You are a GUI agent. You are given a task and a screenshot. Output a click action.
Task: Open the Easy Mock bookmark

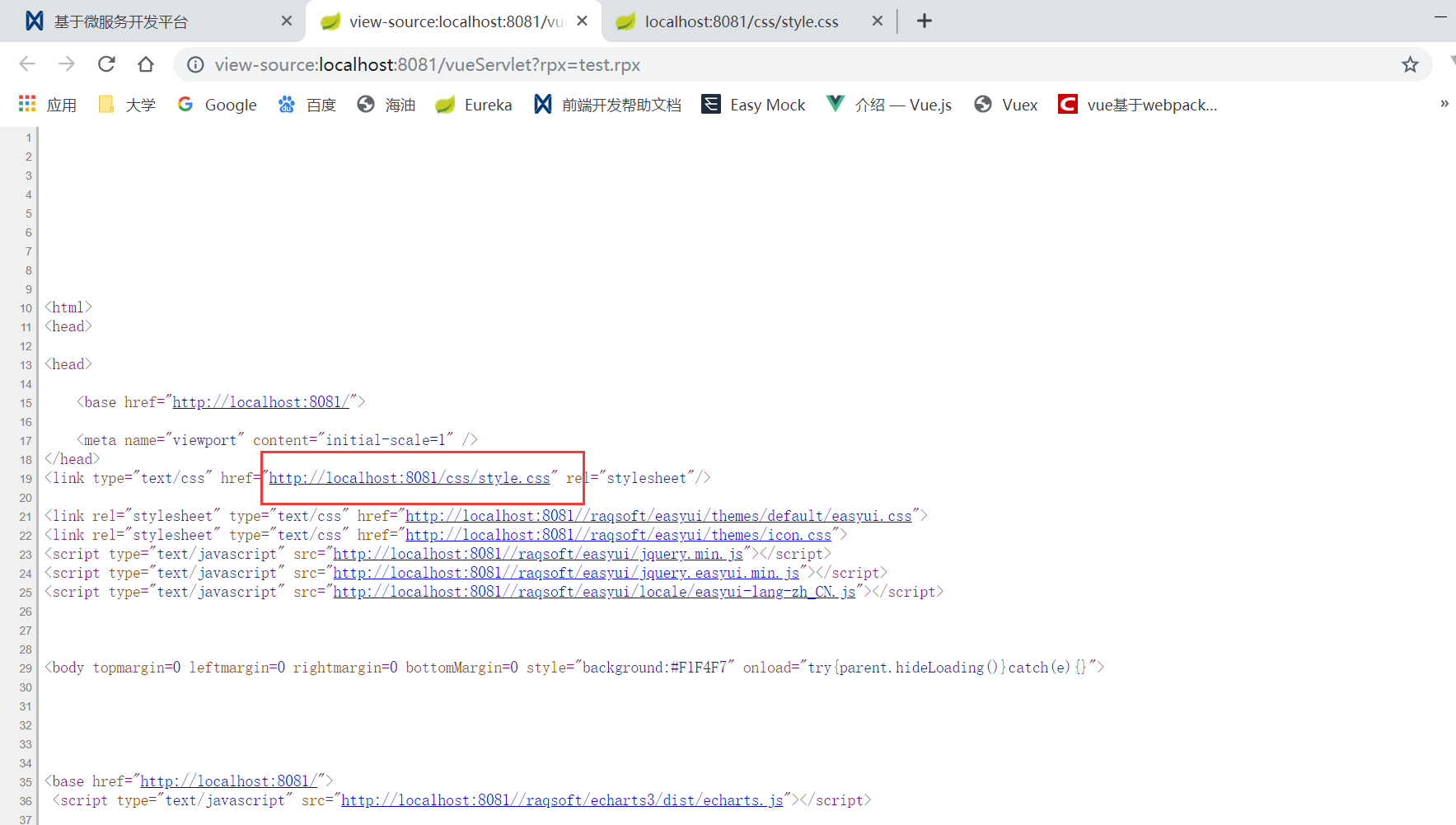pyautogui.click(x=753, y=105)
